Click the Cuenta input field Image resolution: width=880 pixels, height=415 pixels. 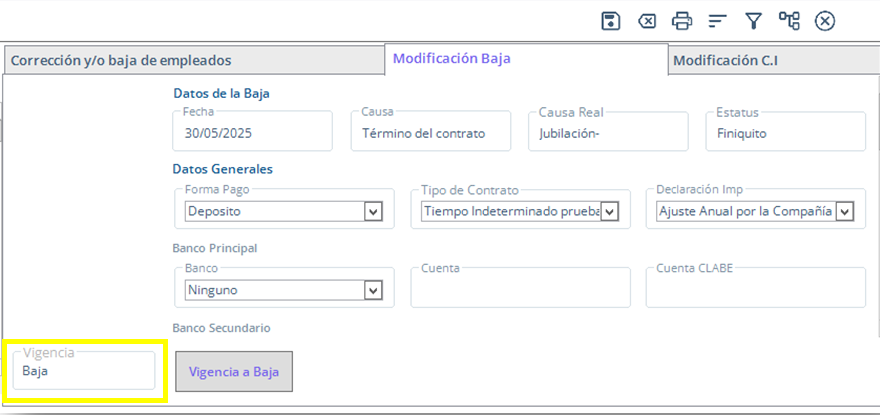[x=520, y=290]
